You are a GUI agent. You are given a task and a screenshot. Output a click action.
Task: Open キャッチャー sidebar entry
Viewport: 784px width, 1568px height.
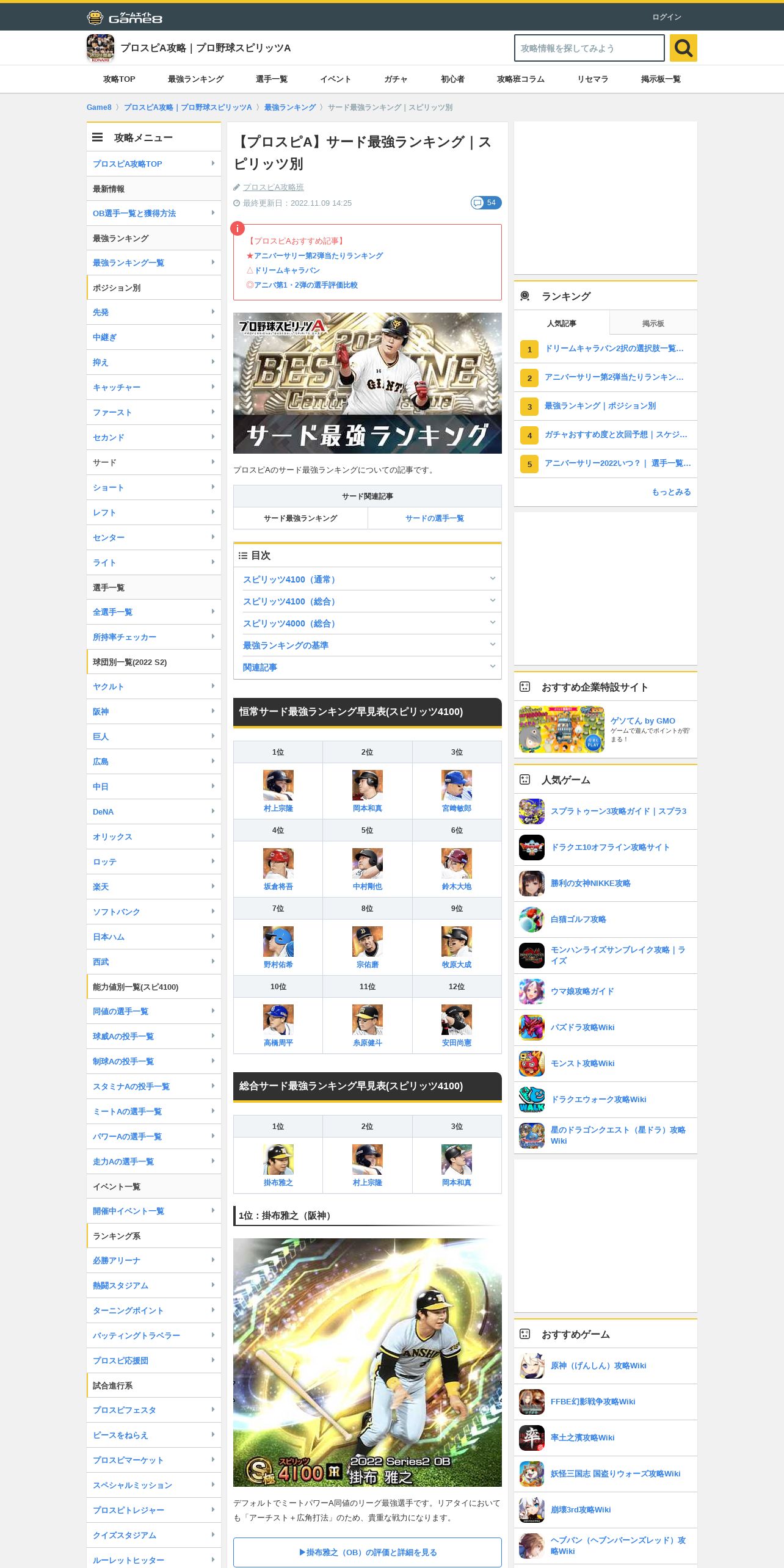[154, 387]
